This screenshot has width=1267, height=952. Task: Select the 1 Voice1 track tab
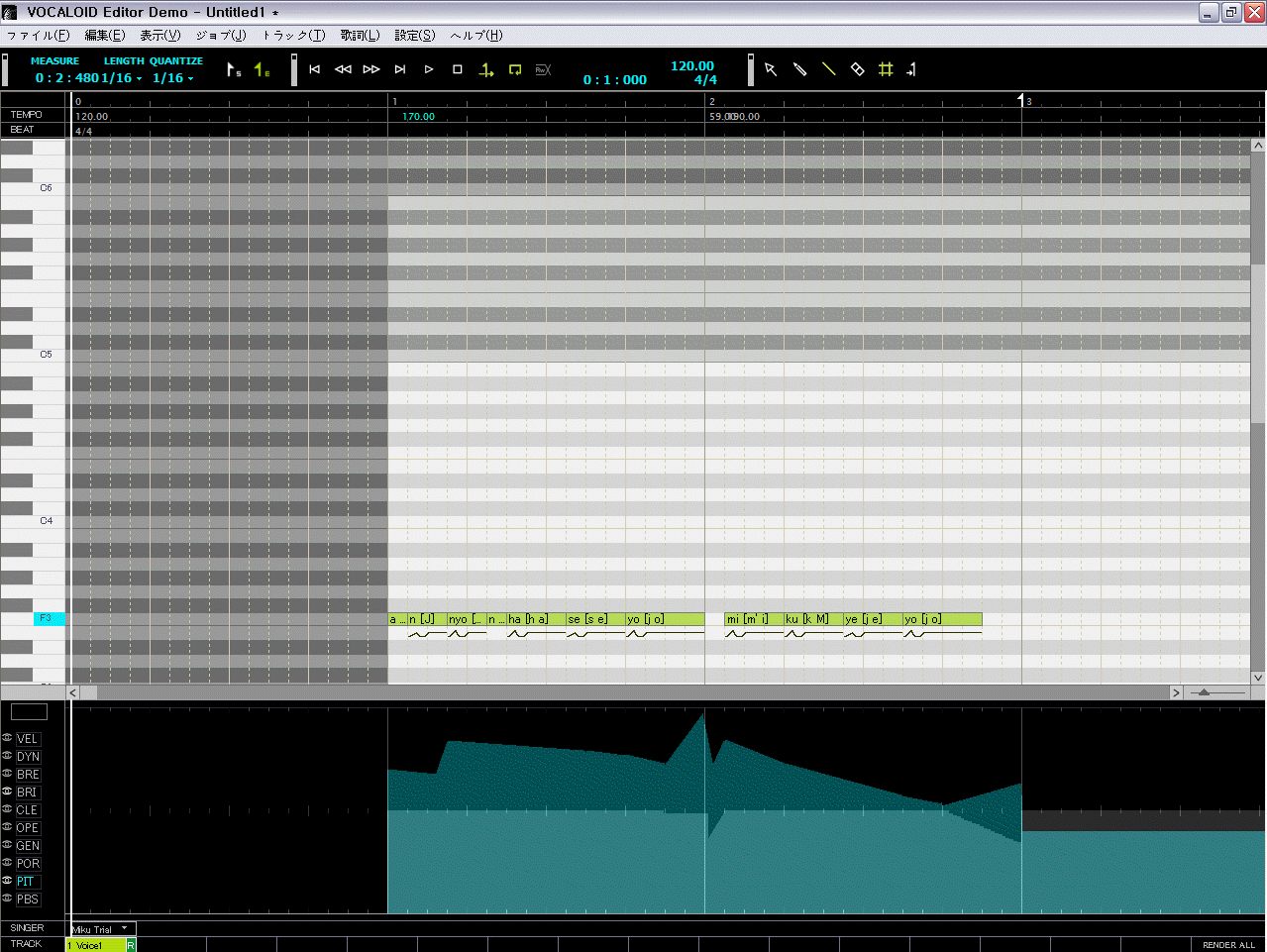(x=96, y=945)
